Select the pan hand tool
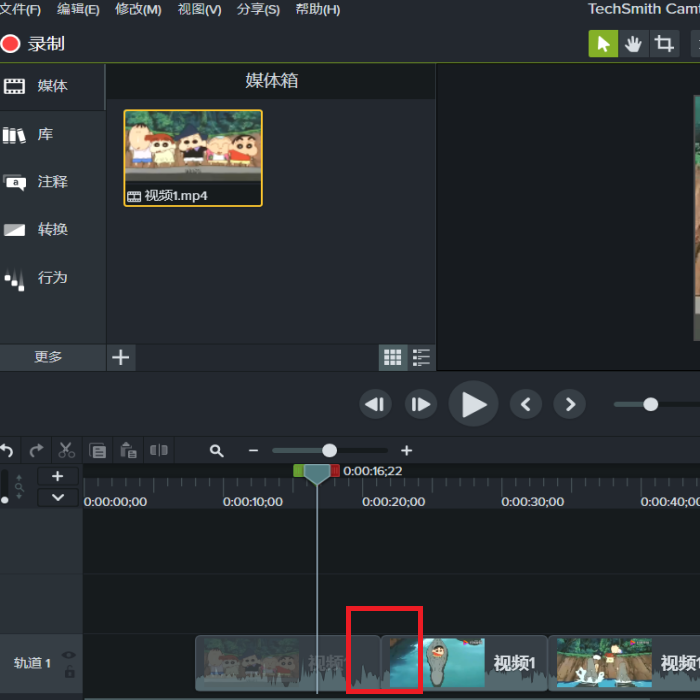The width and height of the screenshot is (700, 700). tap(633, 44)
